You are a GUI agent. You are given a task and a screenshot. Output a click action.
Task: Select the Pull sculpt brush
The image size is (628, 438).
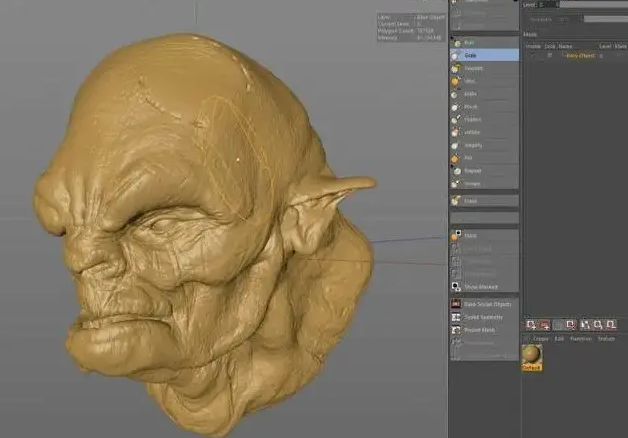point(484,43)
